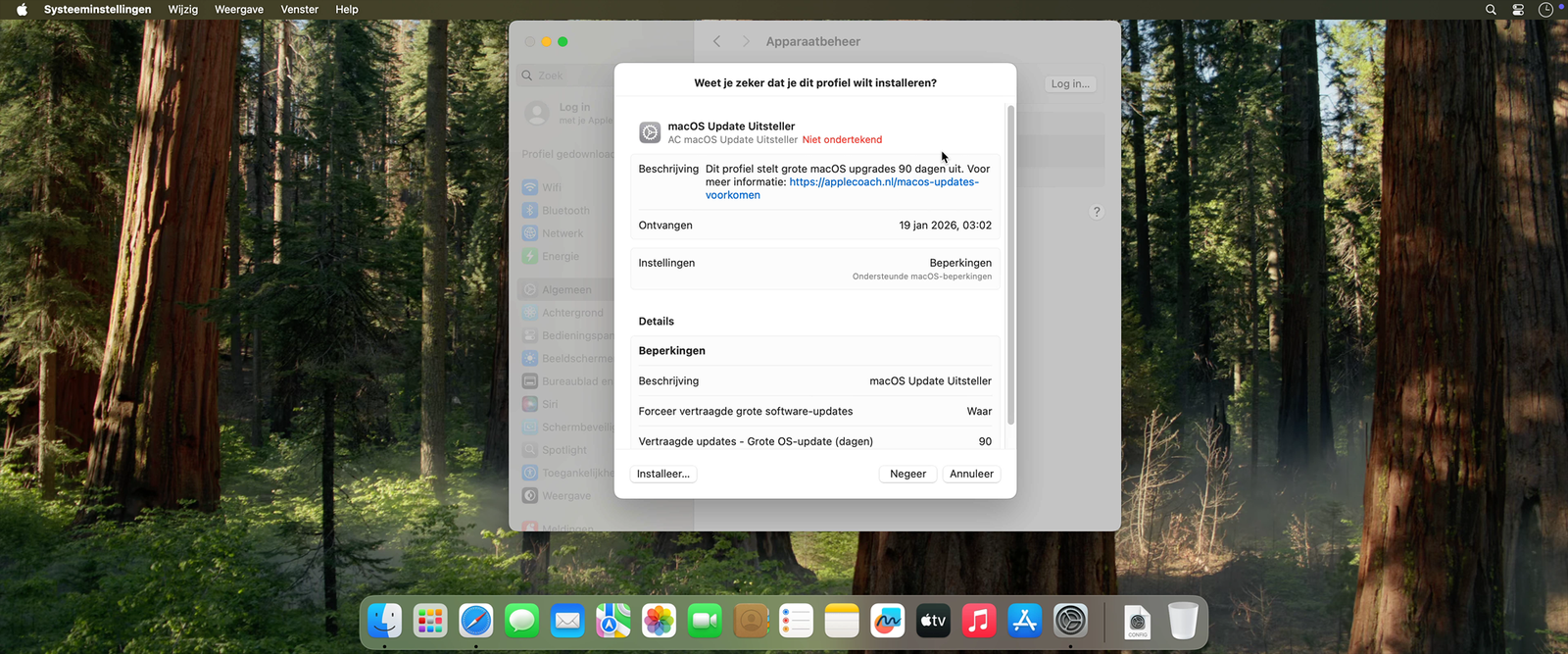Click System Settings icon in the Dock
Viewport: 1568px width, 654px height.
[x=1070, y=621]
